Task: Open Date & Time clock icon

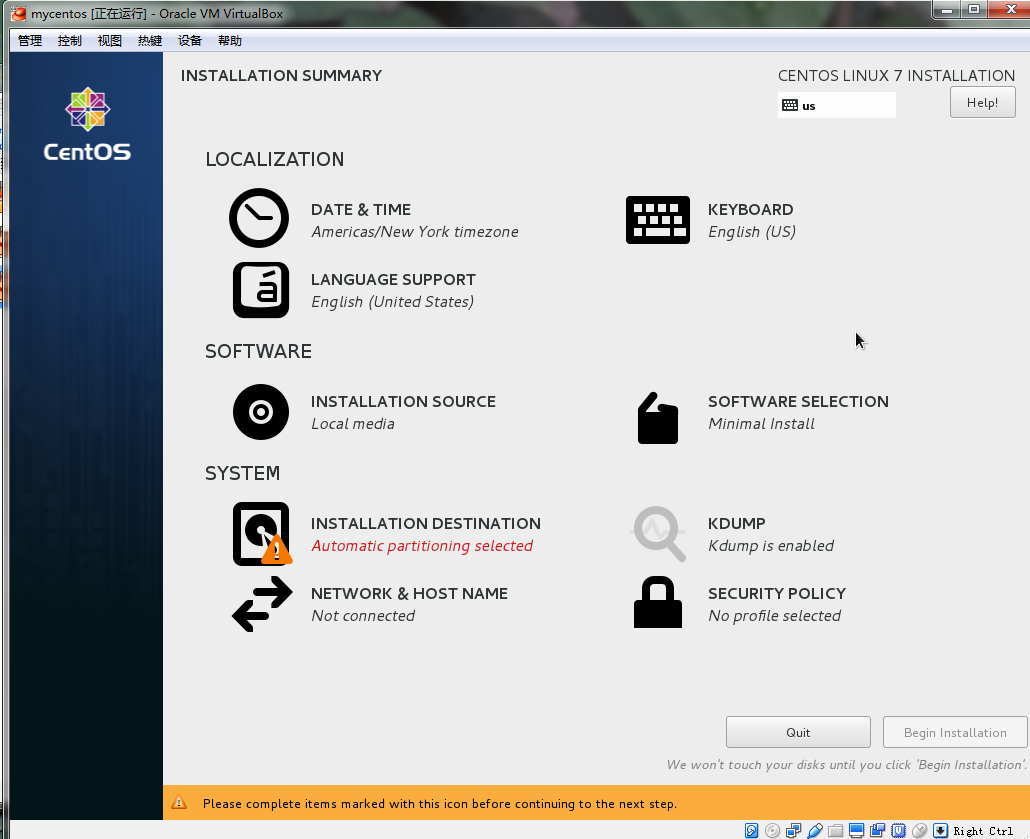Action: 259,218
